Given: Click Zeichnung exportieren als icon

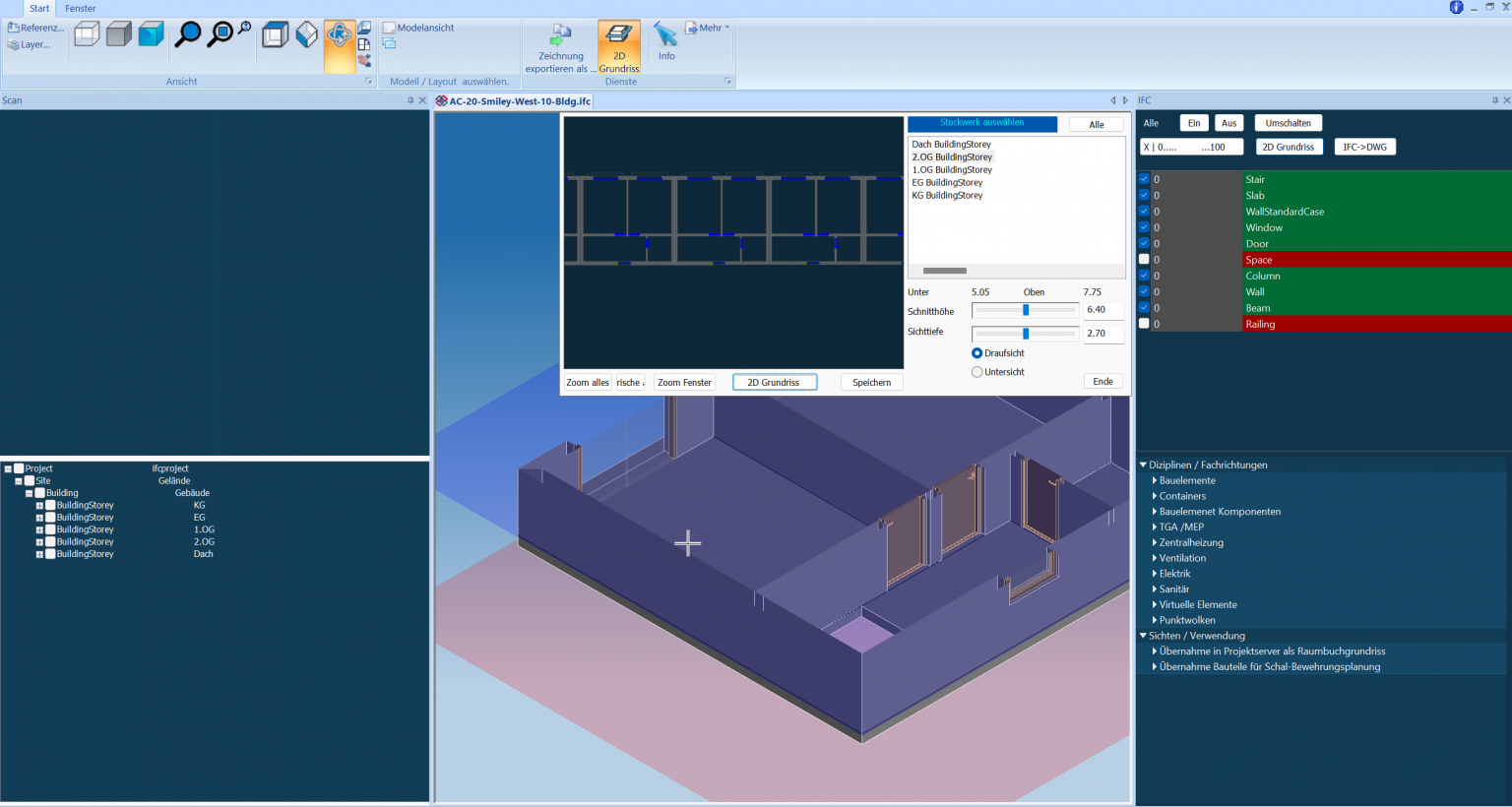Looking at the screenshot, I should coord(560,46).
